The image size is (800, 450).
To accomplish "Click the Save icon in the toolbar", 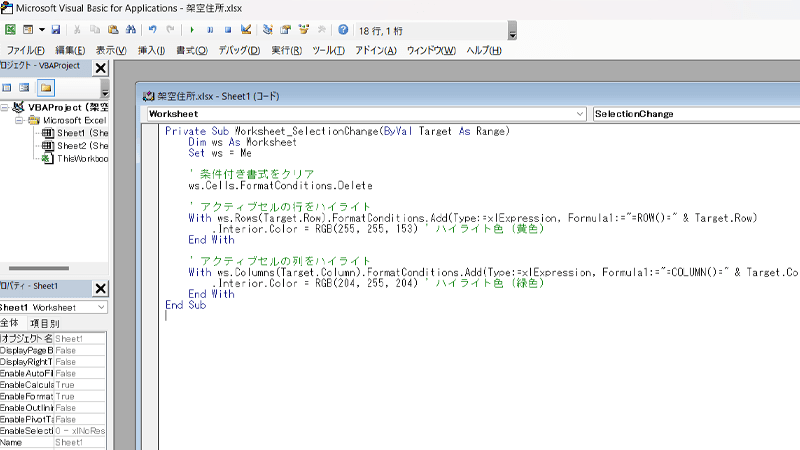I will pos(55,30).
